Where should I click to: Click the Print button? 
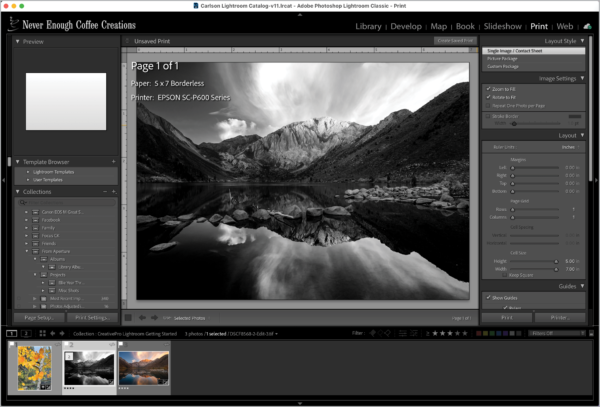coord(507,317)
